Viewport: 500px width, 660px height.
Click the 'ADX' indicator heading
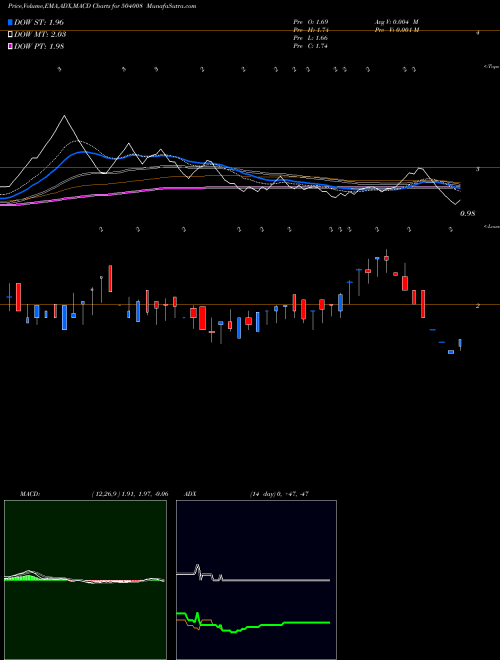[190, 494]
